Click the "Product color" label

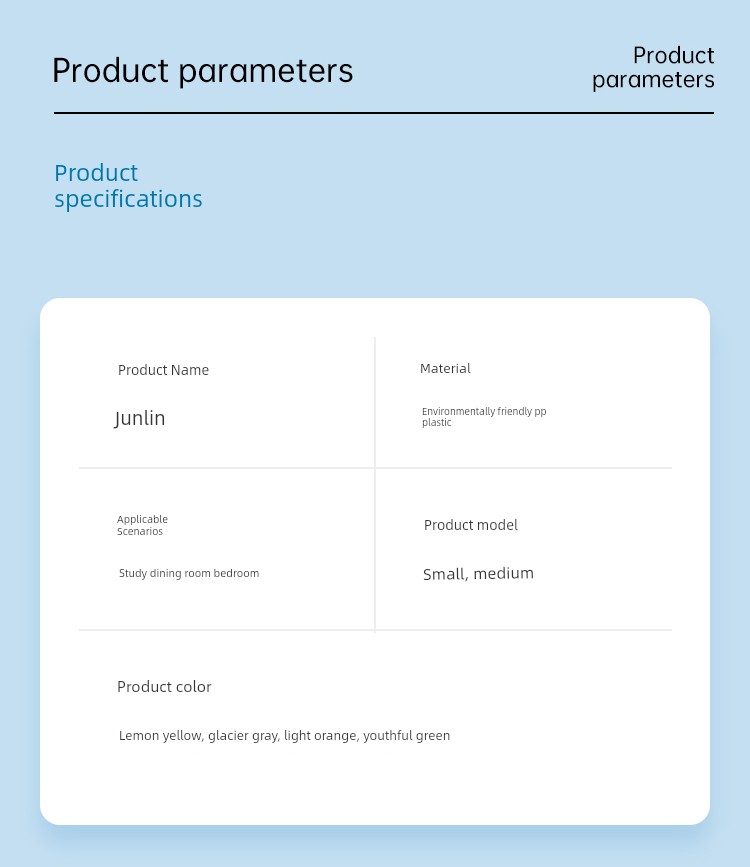tap(164, 687)
